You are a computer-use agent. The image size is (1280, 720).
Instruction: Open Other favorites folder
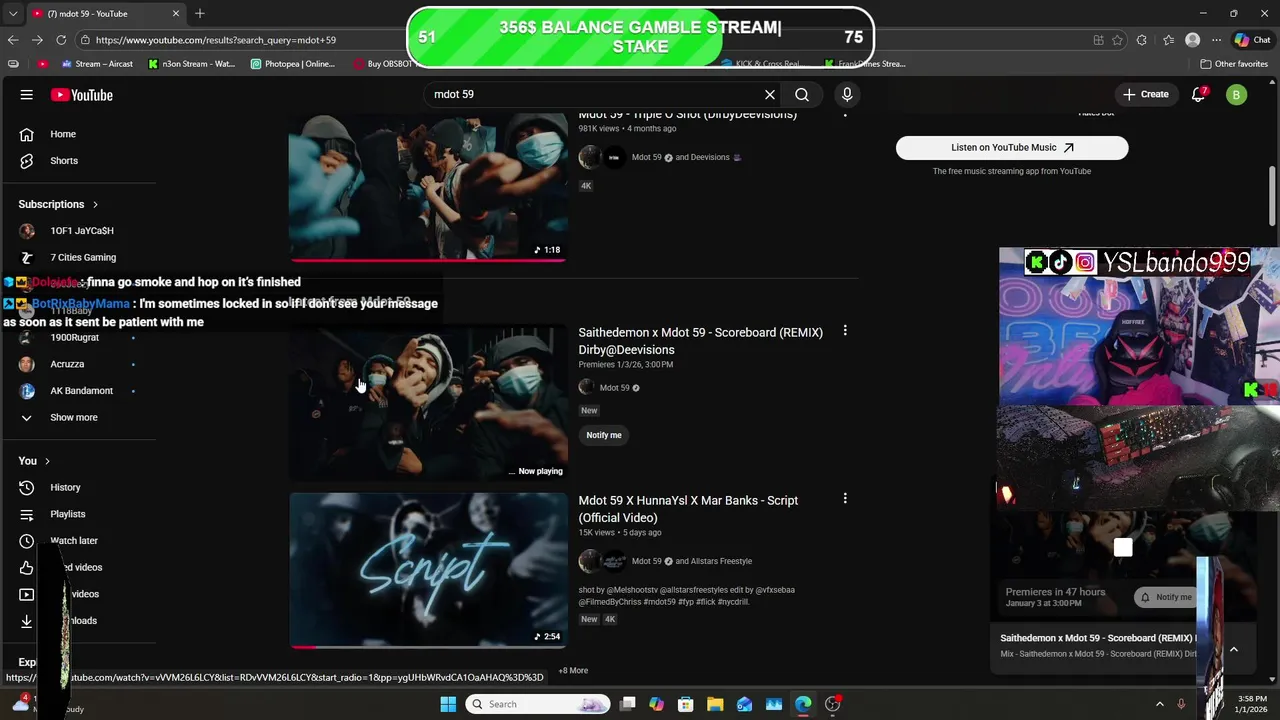pyautogui.click(x=1234, y=64)
